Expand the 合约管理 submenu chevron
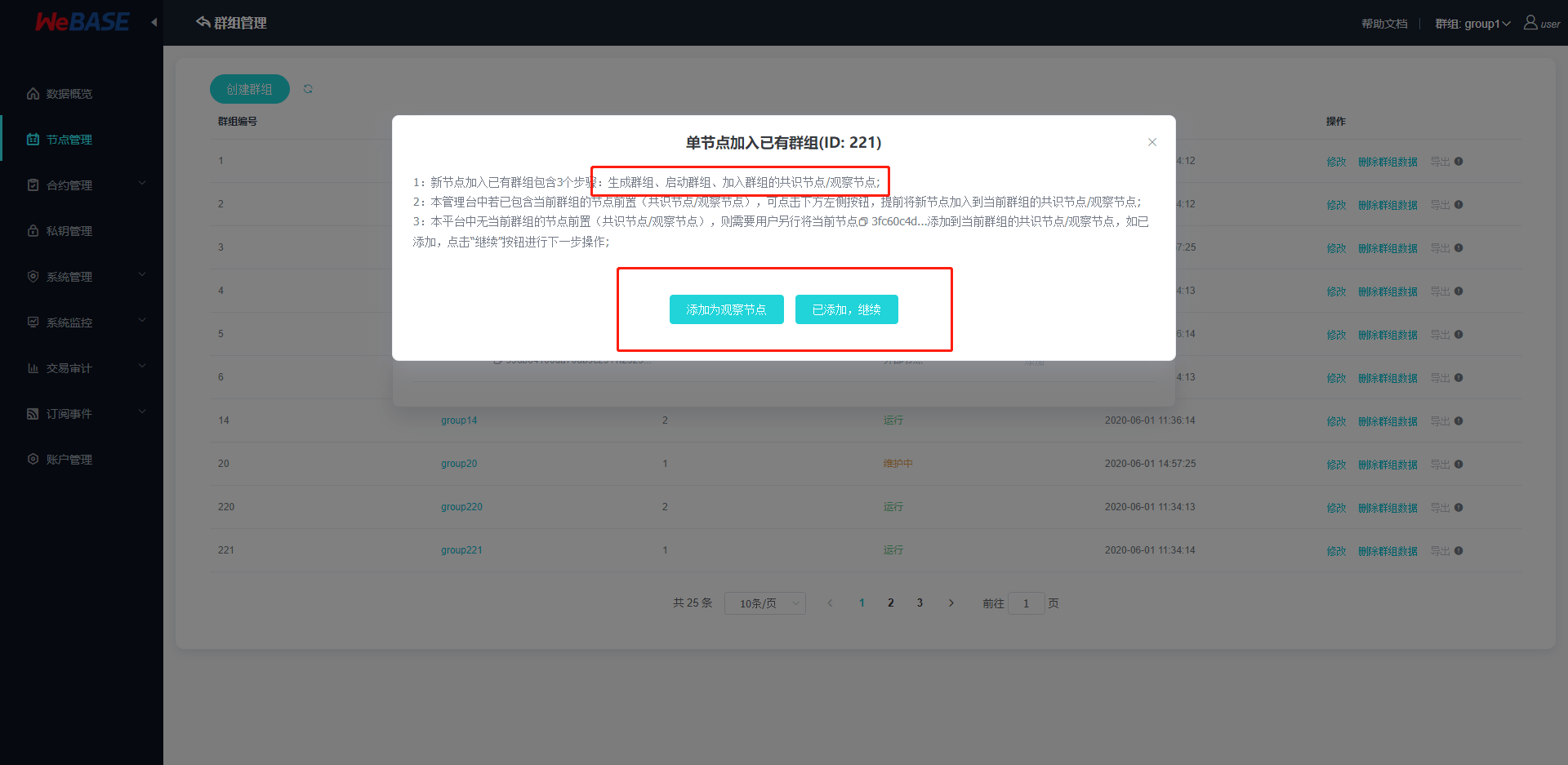The image size is (1568, 765). 142,183
